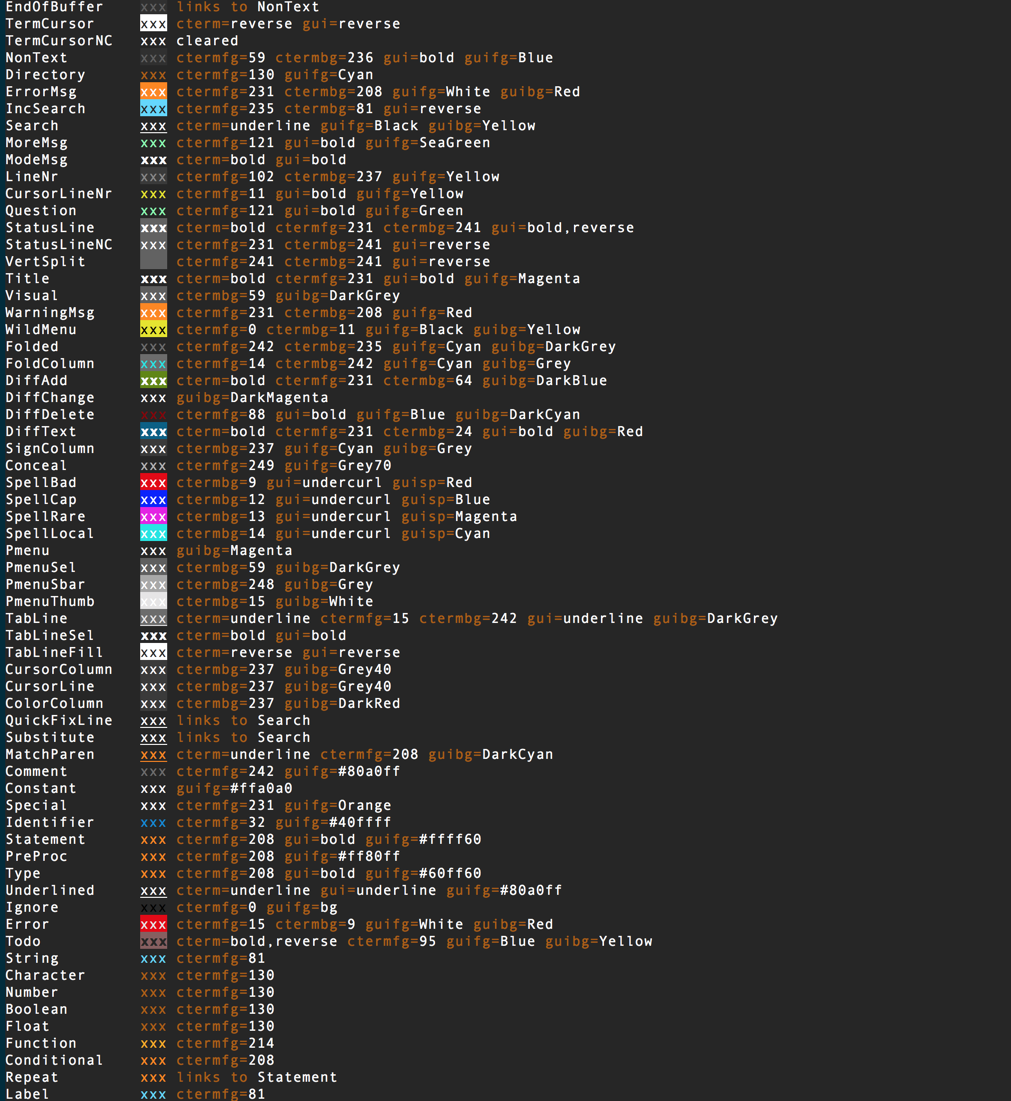Click the StatusLineNC group name
The image size is (1011, 1101).
point(59,244)
